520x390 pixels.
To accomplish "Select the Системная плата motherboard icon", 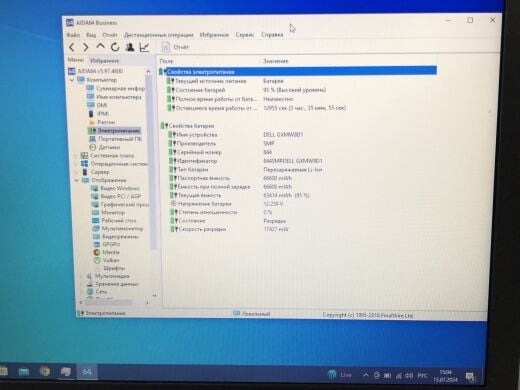I will [x=85, y=156].
